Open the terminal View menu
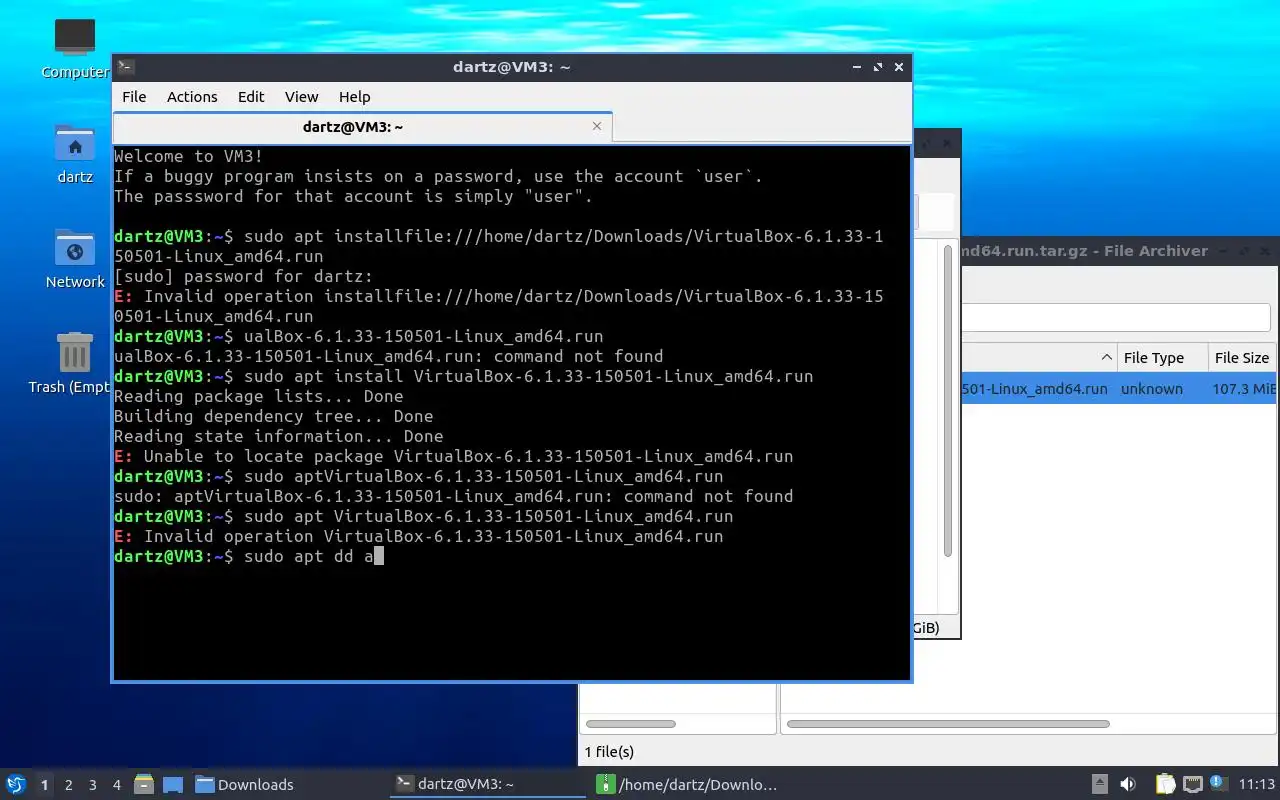Screen dimensions: 1280x800 tap(301, 97)
